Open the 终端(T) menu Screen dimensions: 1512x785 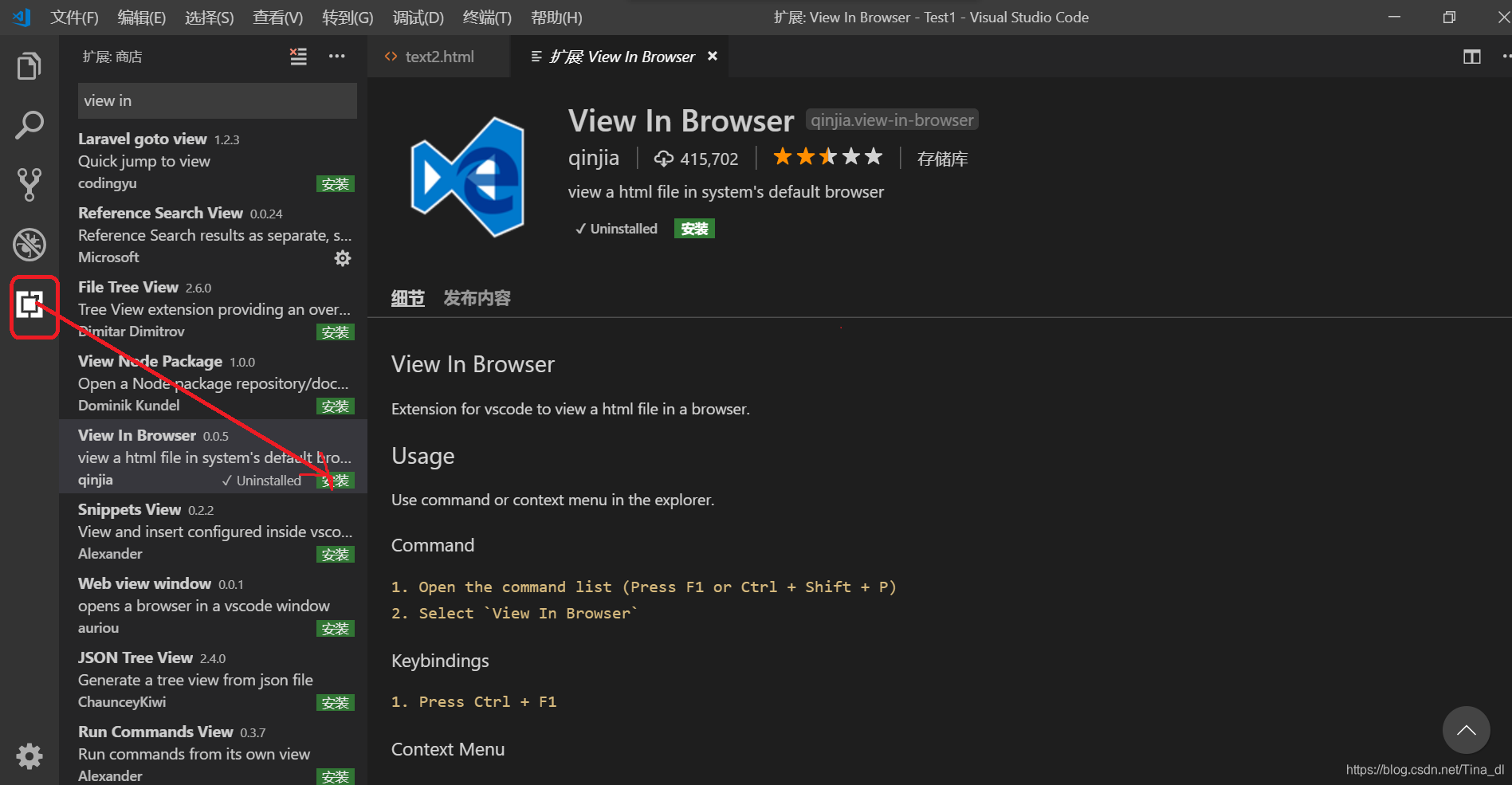[488, 17]
